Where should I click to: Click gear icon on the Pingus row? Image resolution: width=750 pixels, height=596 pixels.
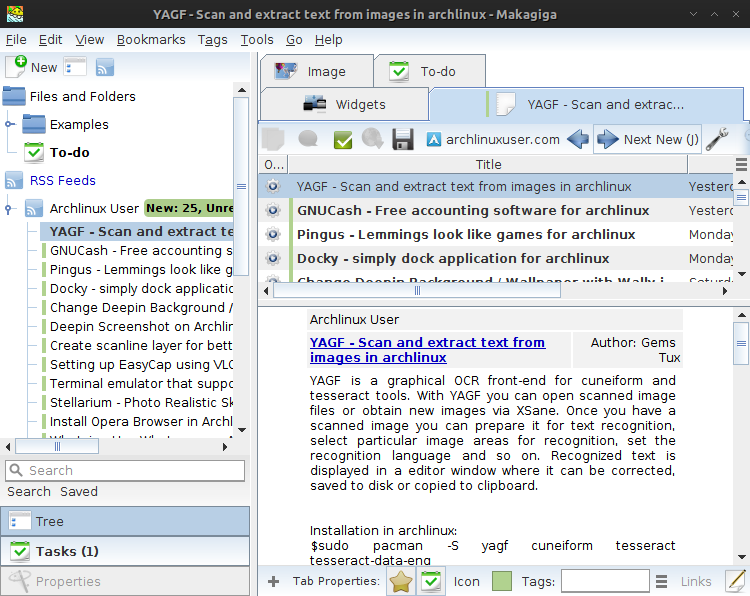[x=273, y=234]
